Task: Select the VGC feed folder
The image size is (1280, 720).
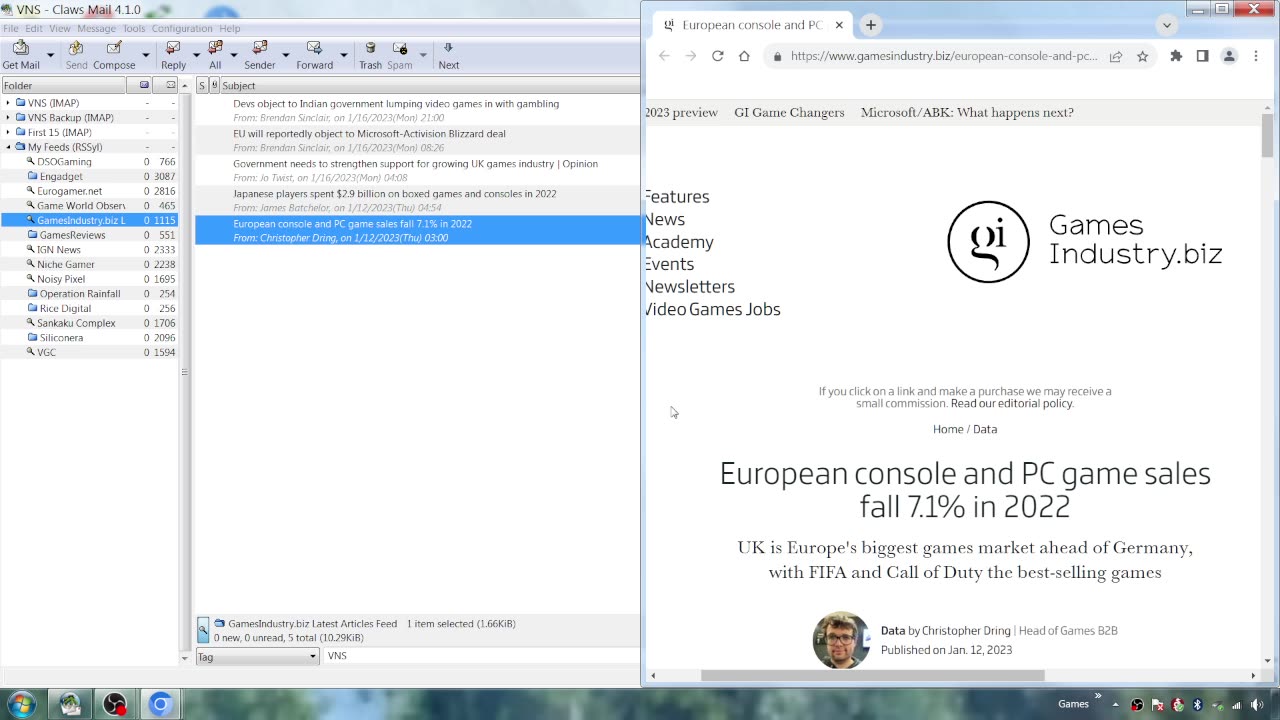Action: pos(46,353)
